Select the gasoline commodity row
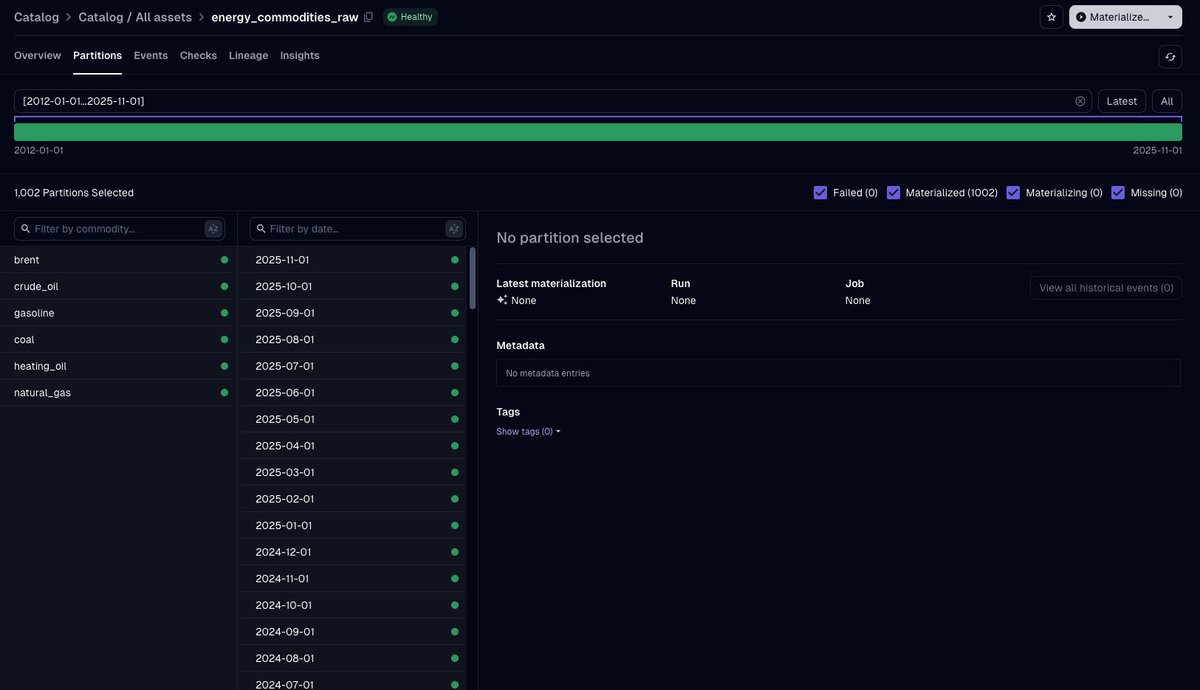Image resolution: width=1200 pixels, height=690 pixels. click(119, 313)
